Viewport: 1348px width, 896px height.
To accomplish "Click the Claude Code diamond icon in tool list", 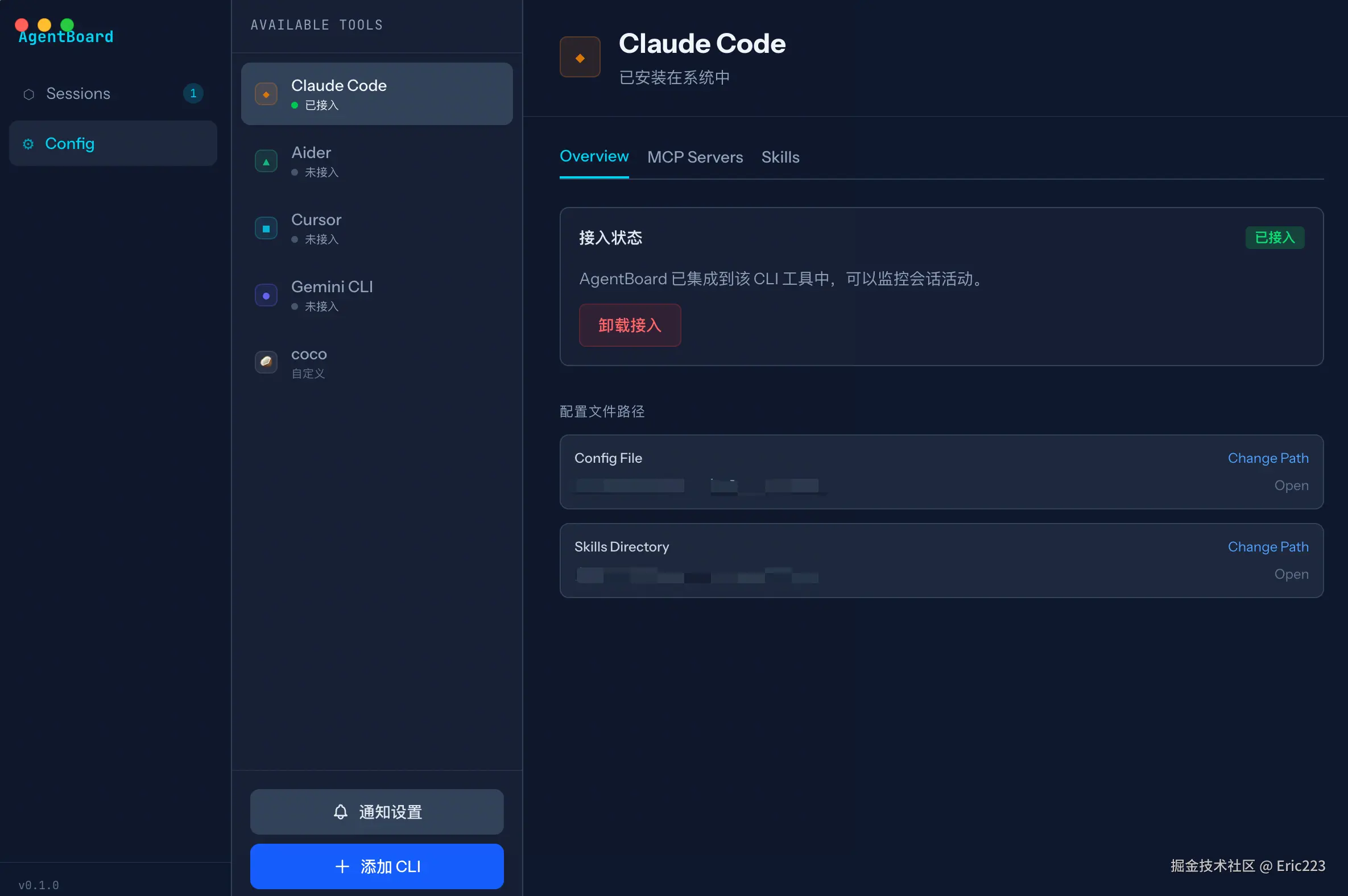I will 266,94.
